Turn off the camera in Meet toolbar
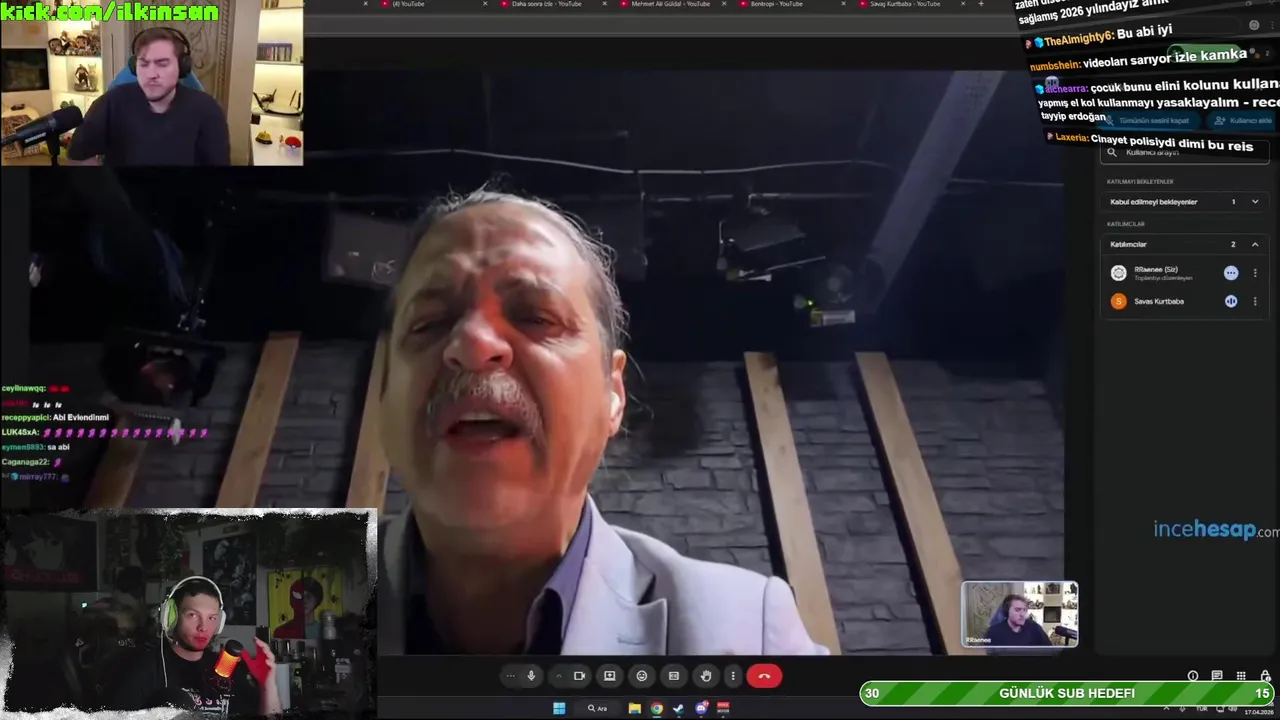The width and height of the screenshot is (1280, 720). 579,676
